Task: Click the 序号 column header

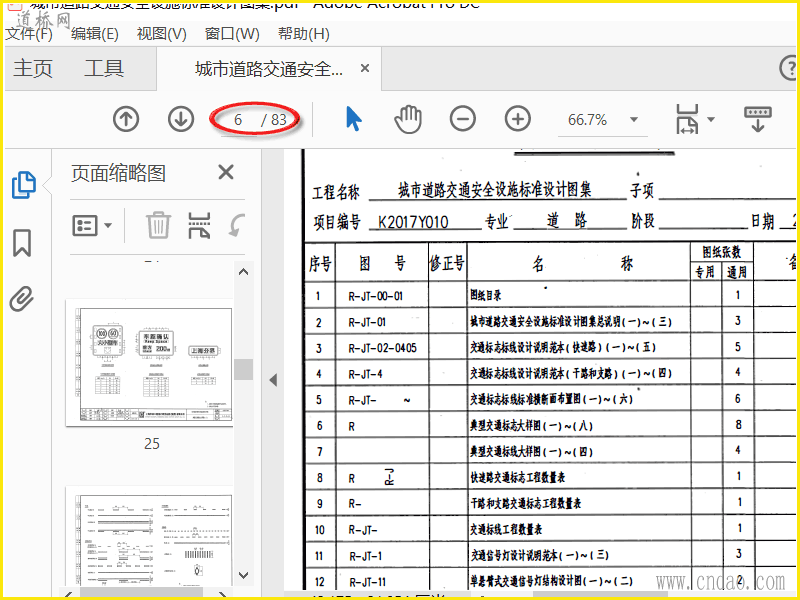Action: [x=320, y=264]
